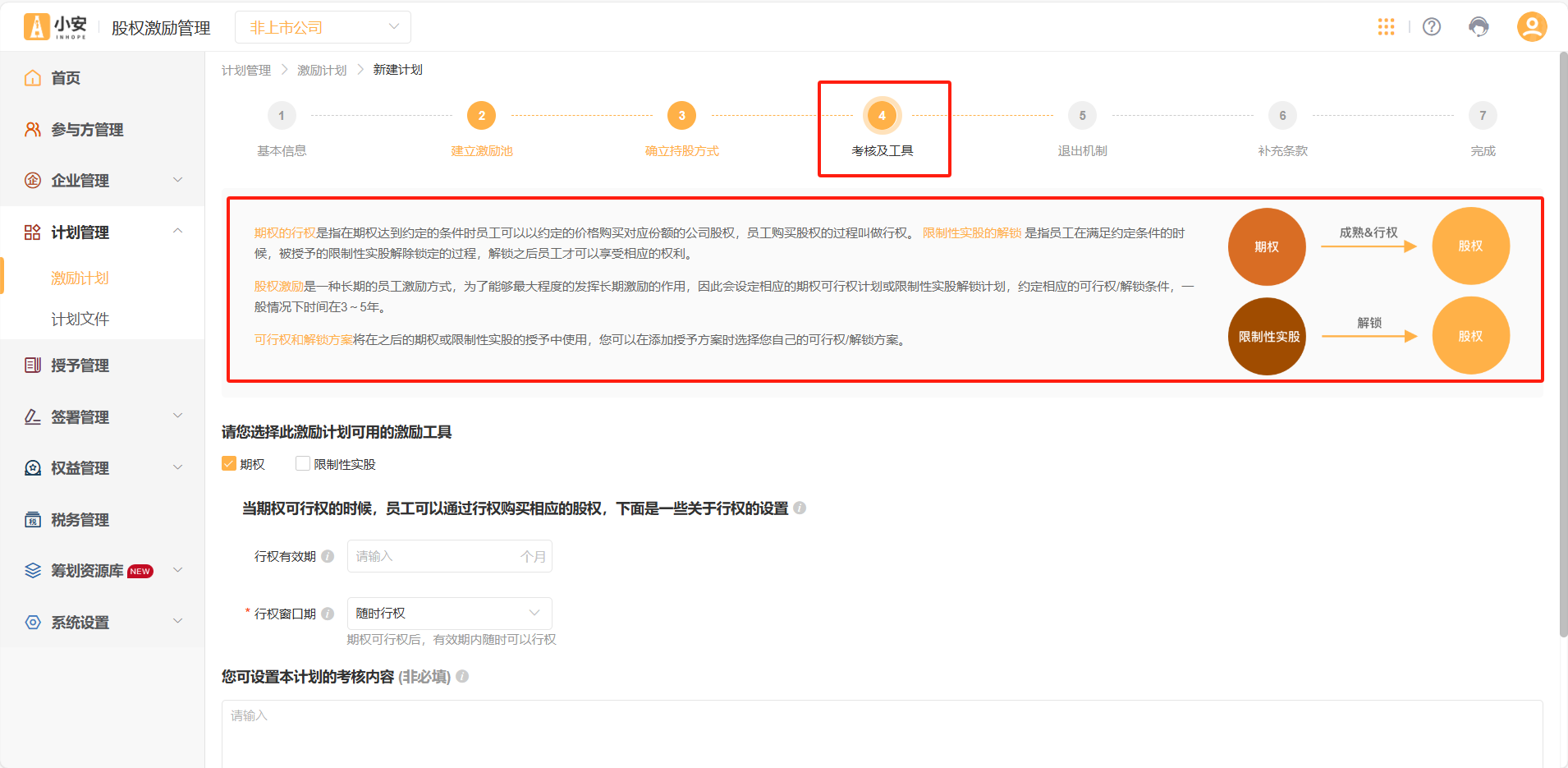Viewport: 1568px width, 768px height.
Task: Click the dark 限制性实股 circle in diagram
Action: click(1268, 336)
